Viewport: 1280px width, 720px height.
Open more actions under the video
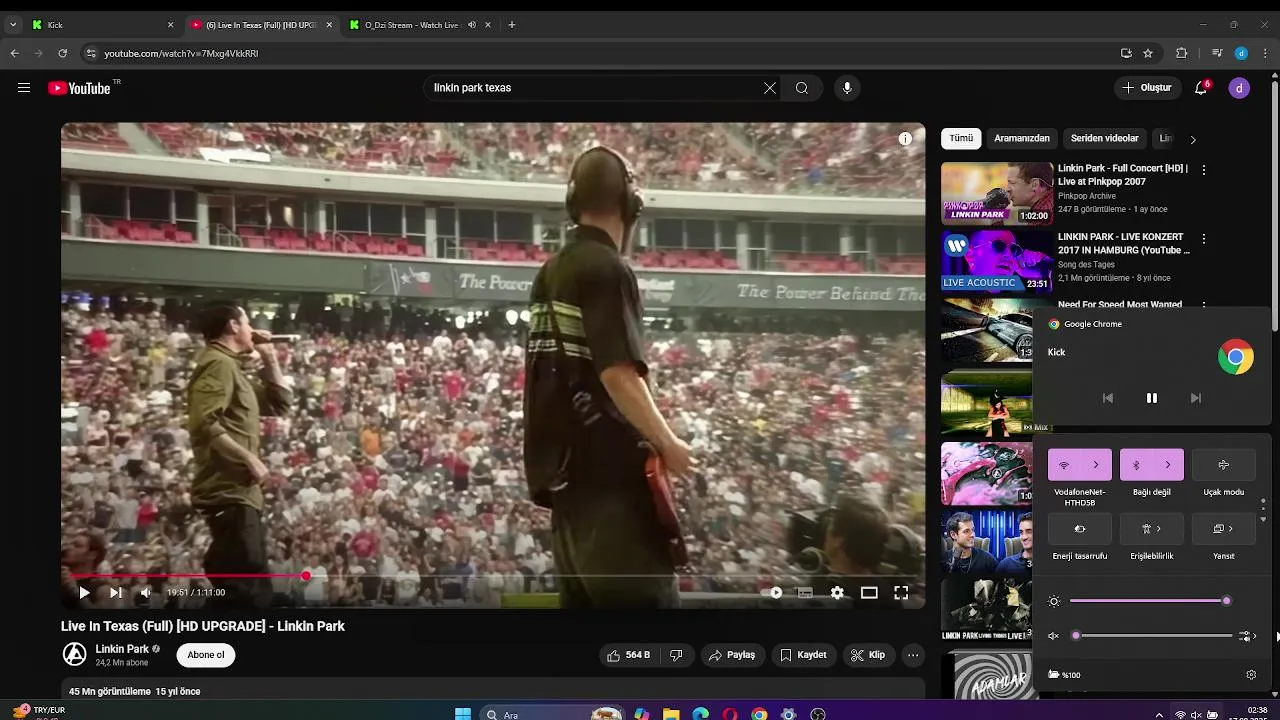coord(913,655)
